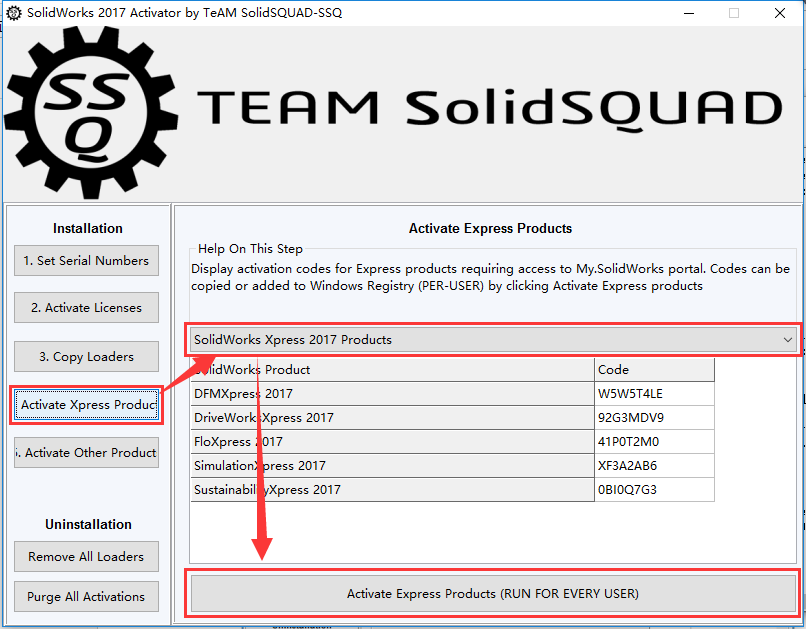Open Activate Other Products step
Image resolution: width=806 pixels, height=629 pixels.
pos(86,453)
